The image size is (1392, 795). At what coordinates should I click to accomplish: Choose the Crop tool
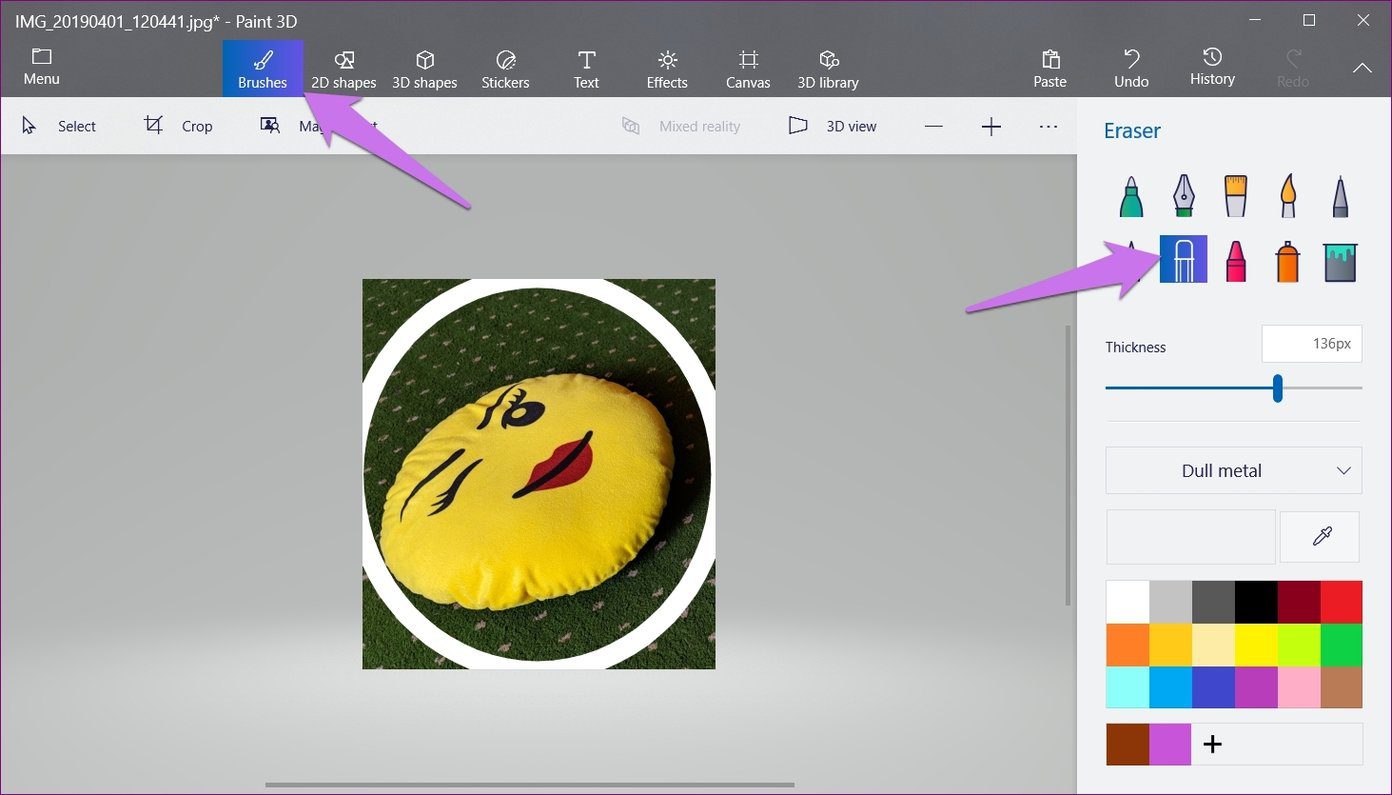click(x=179, y=126)
